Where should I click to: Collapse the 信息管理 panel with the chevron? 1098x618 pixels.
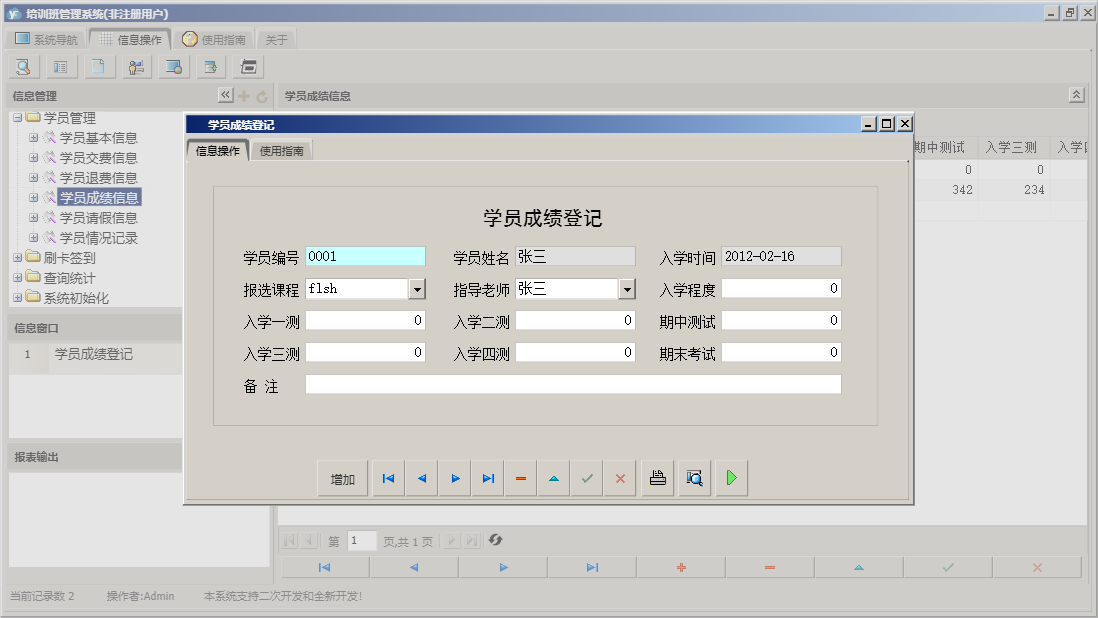[225, 93]
